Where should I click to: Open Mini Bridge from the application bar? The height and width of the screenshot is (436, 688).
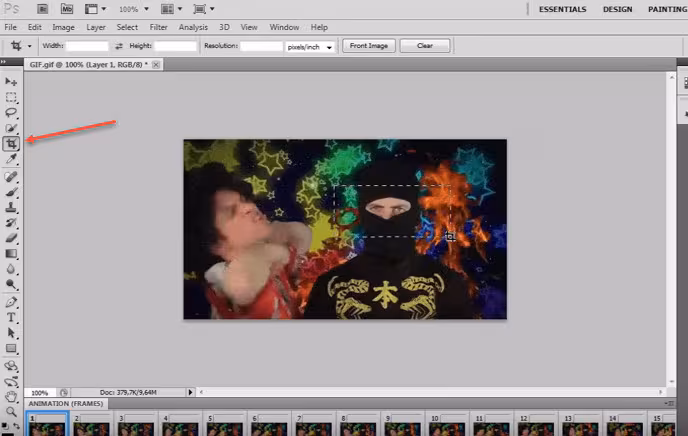tap(67, 9)
